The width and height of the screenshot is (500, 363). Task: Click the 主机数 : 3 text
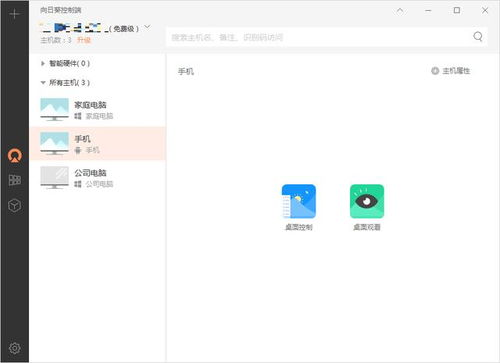(56, 40)
